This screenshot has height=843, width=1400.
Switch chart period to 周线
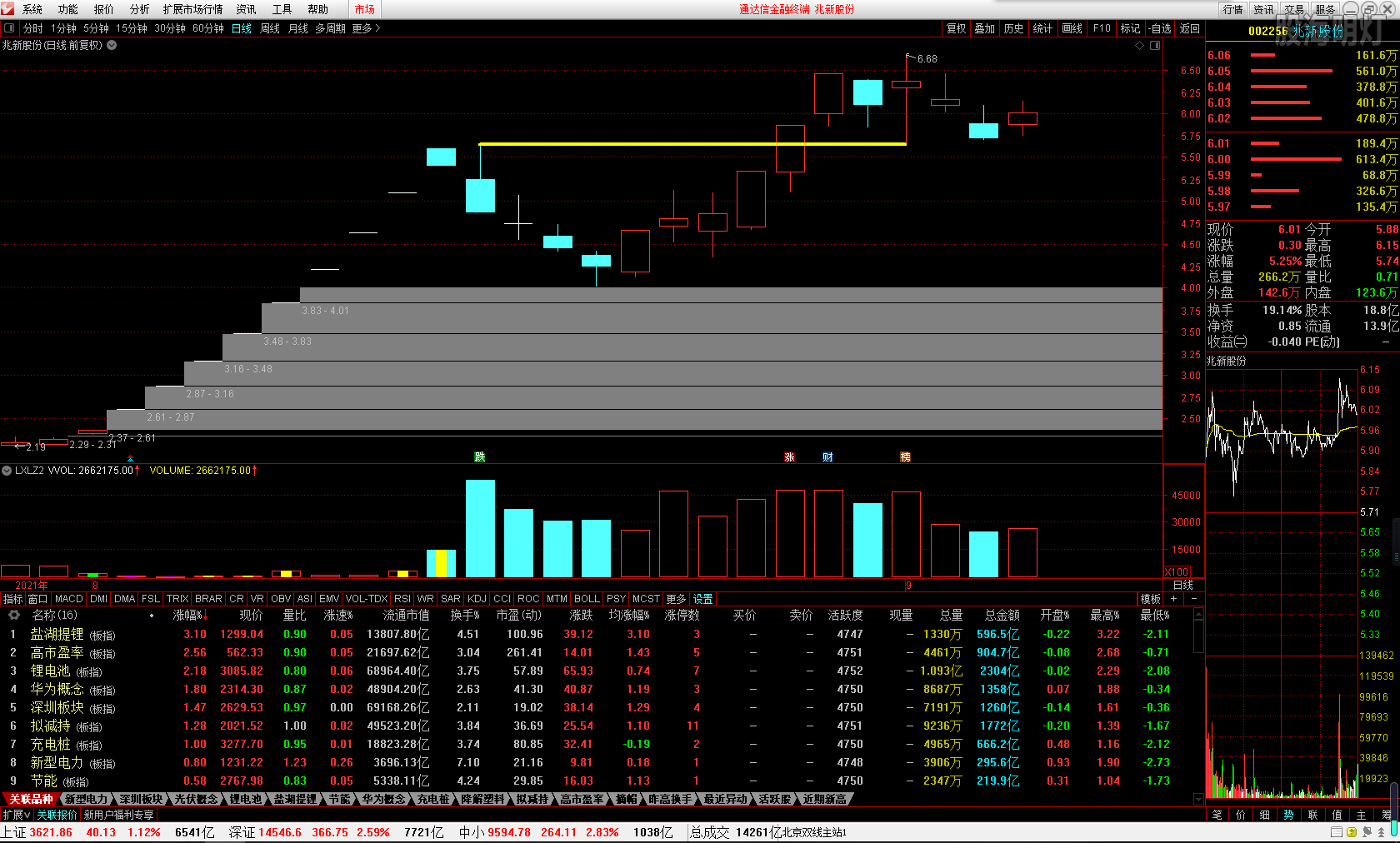270,28
